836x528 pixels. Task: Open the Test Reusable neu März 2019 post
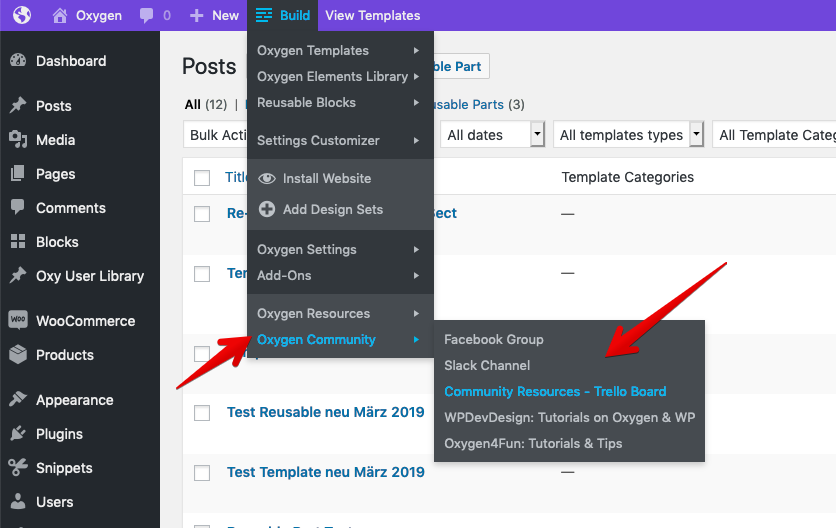tap(326, 412)
